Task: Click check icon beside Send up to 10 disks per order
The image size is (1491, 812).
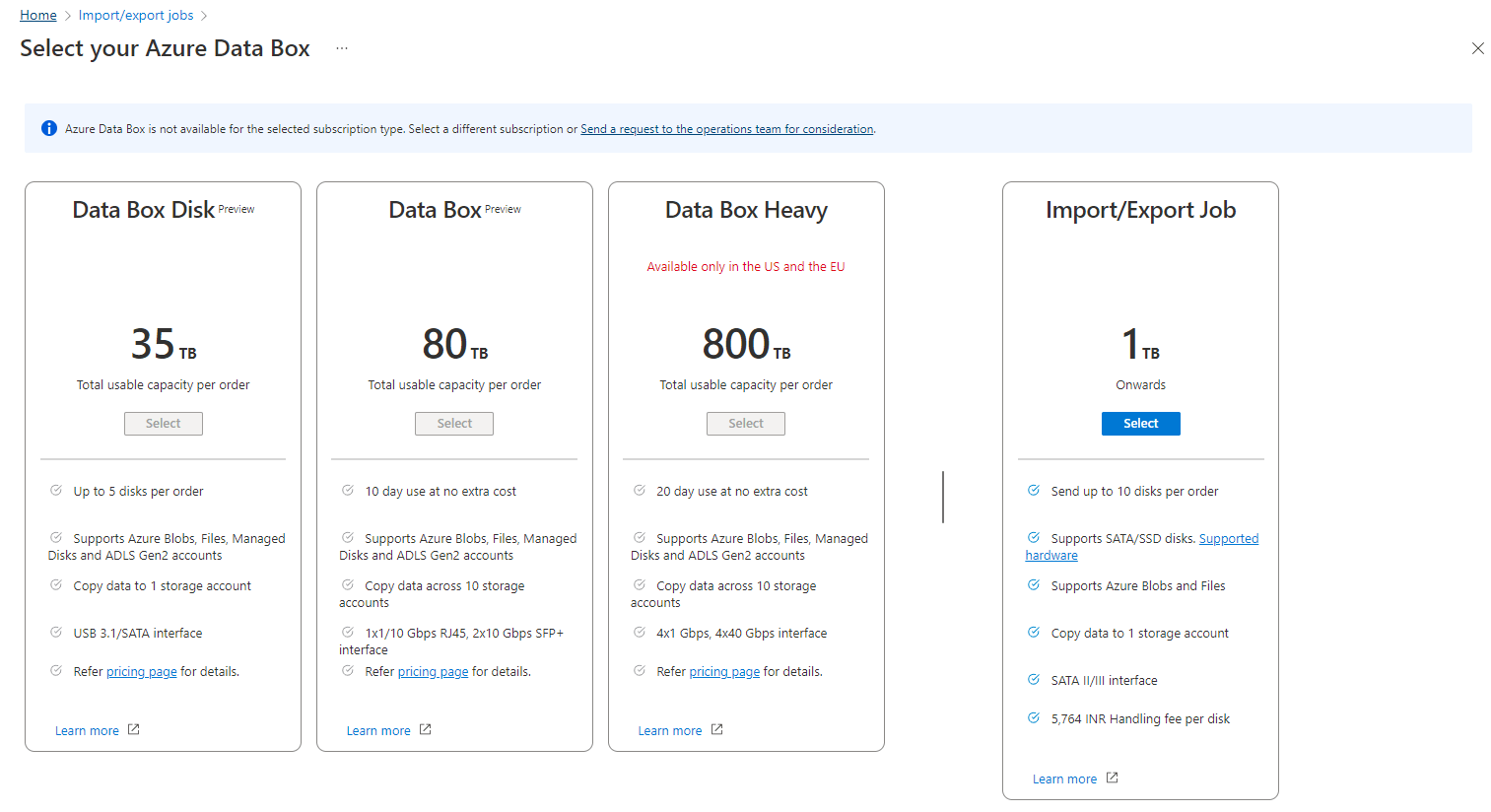Action: [1034, 490]
